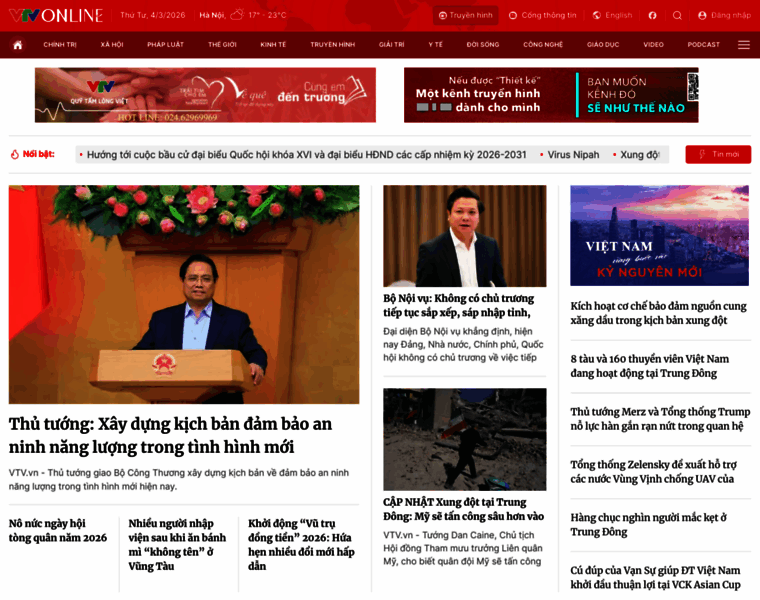This screenshot has height=600, width=760.
Task: Open the Chính trị menu
Action: click(x=60, y=45)
